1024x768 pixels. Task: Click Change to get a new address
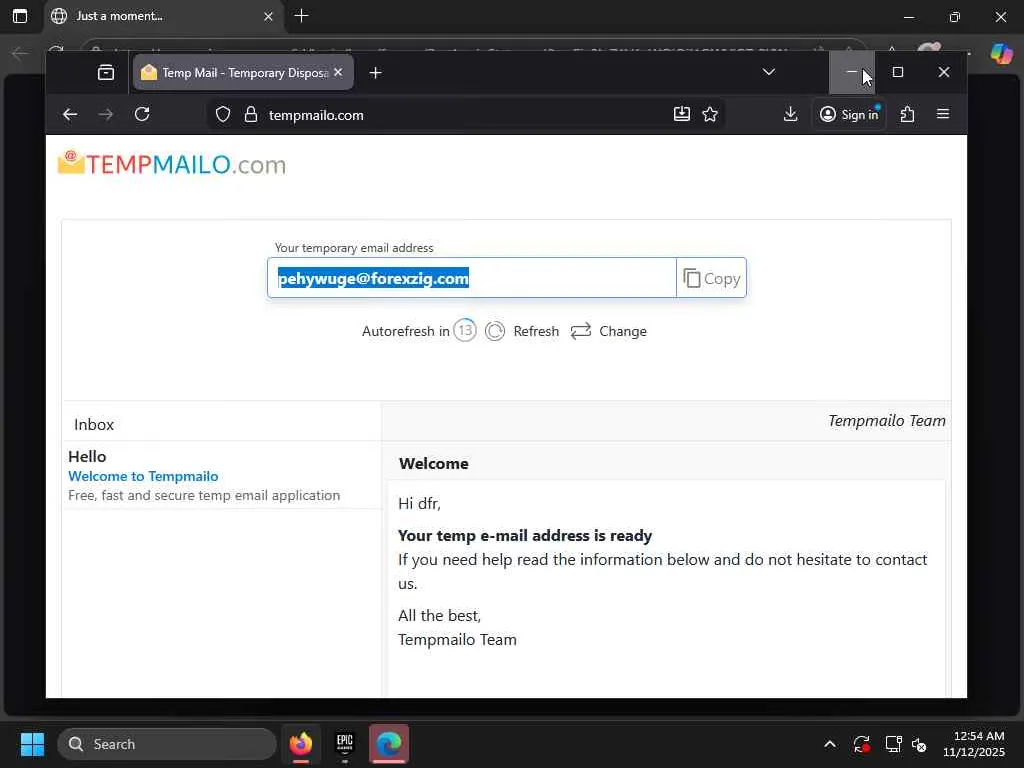tap(622, 331)
